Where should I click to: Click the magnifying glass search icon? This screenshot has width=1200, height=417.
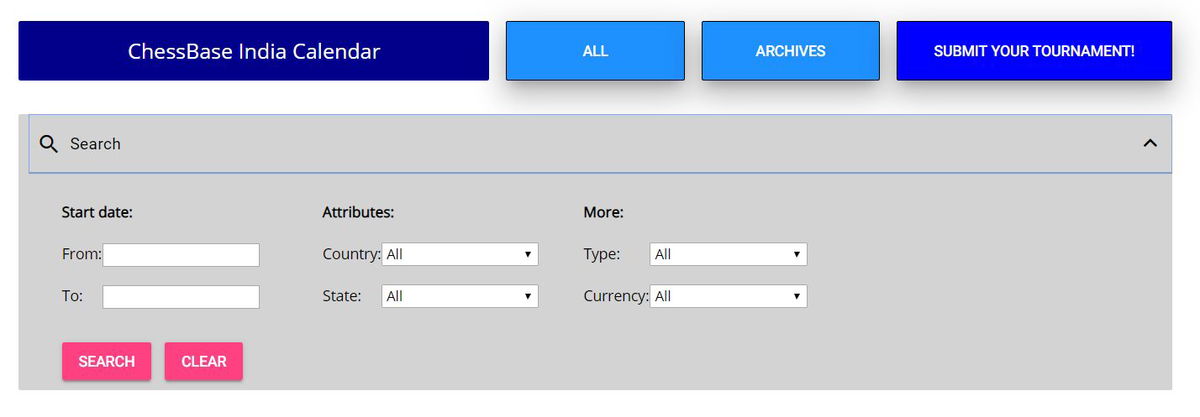point(48,144)
